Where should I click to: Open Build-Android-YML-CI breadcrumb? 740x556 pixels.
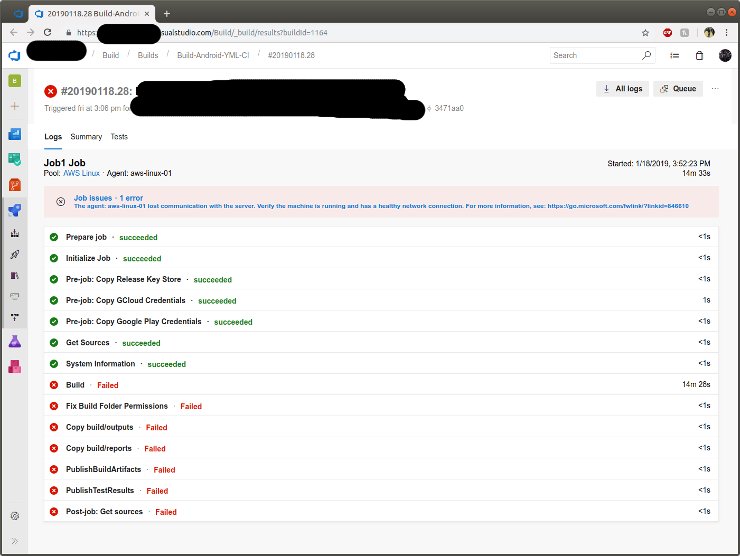point(213,55)
